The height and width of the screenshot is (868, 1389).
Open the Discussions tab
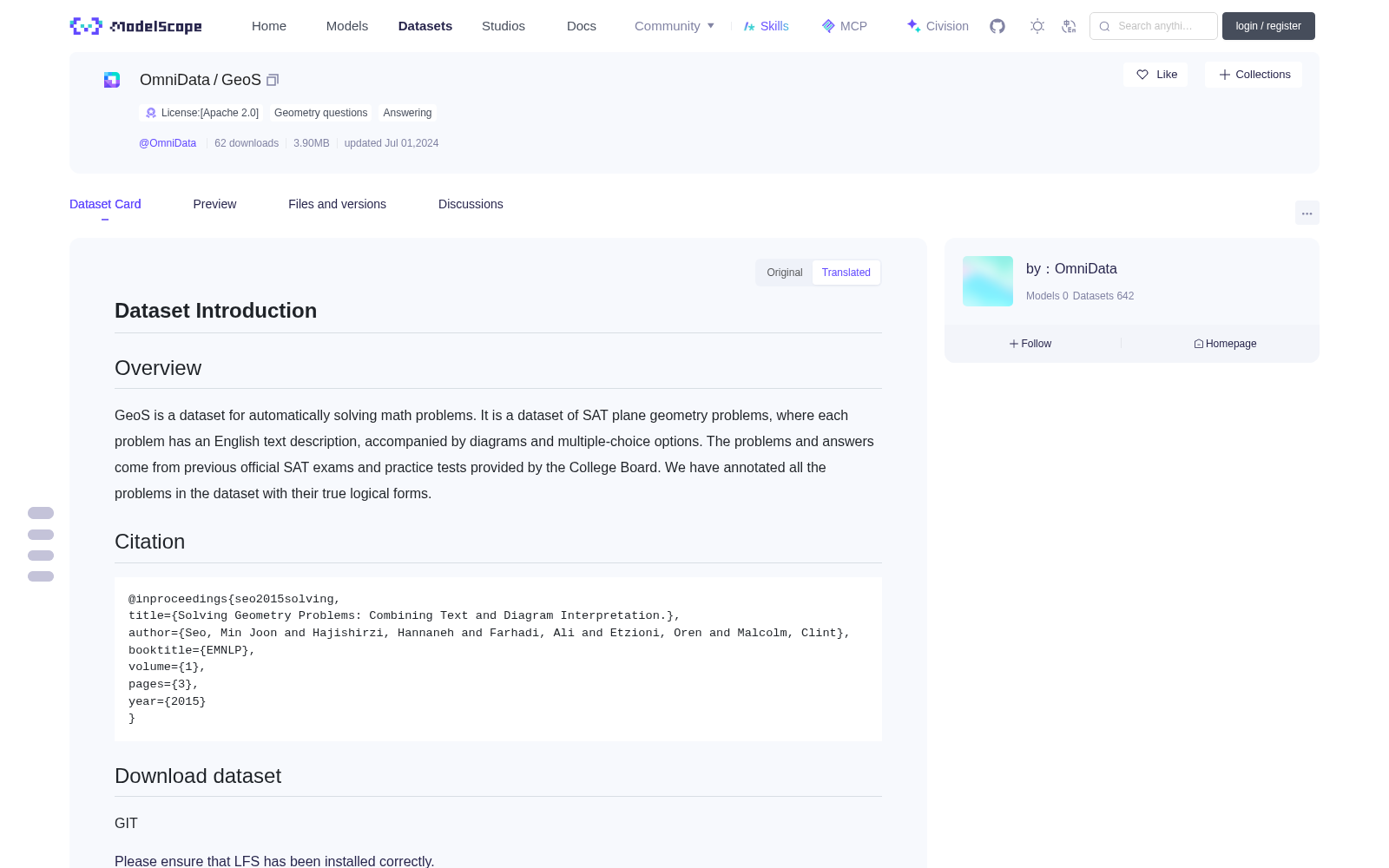[x=471, y=204]
